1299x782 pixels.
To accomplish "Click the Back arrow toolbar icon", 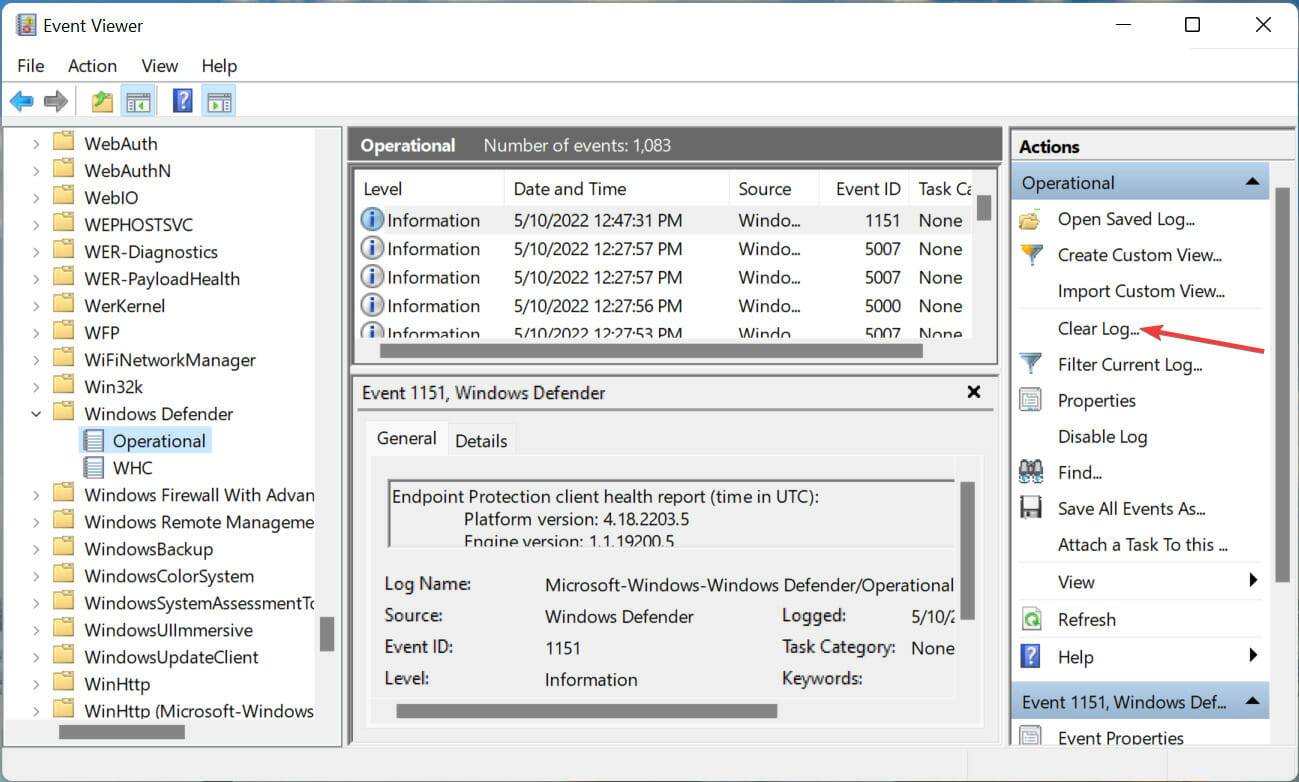I will 22,101.
